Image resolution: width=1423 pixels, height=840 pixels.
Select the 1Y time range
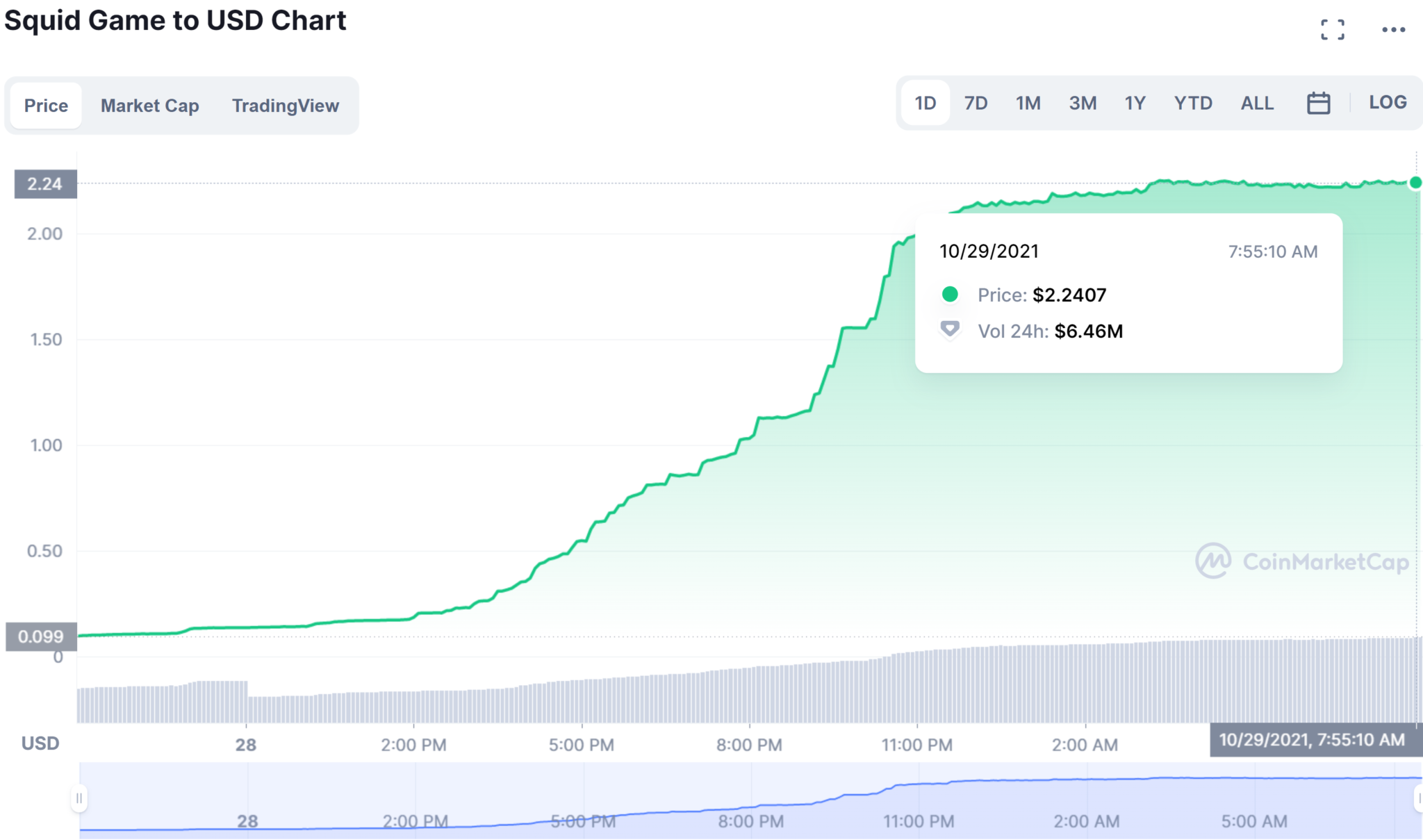click(x=1135, y=104)
